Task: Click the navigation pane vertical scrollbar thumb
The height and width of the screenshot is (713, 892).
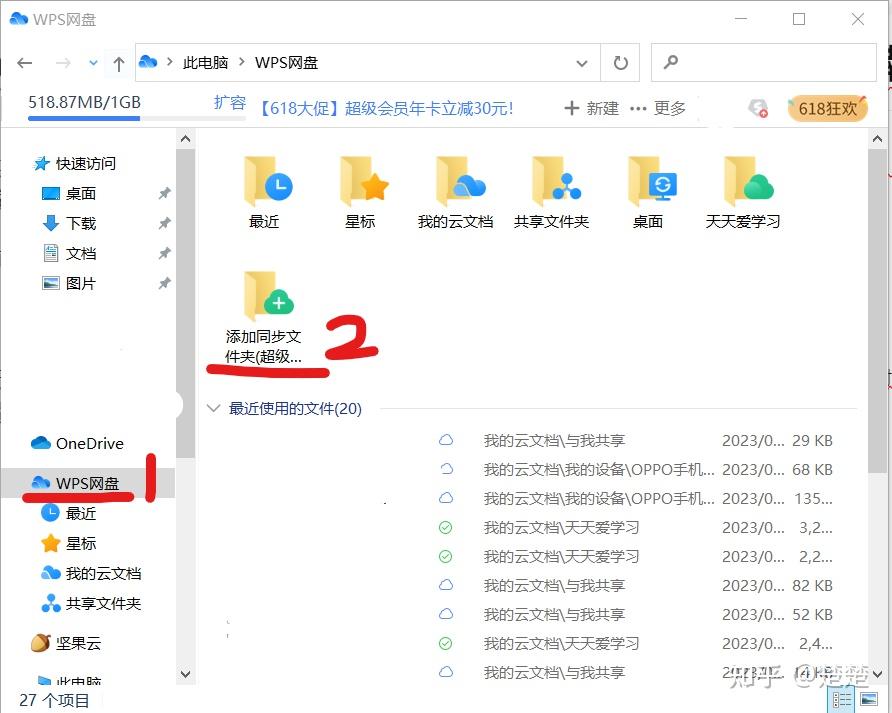Action: pyautogui.click(x=185, y=303)
